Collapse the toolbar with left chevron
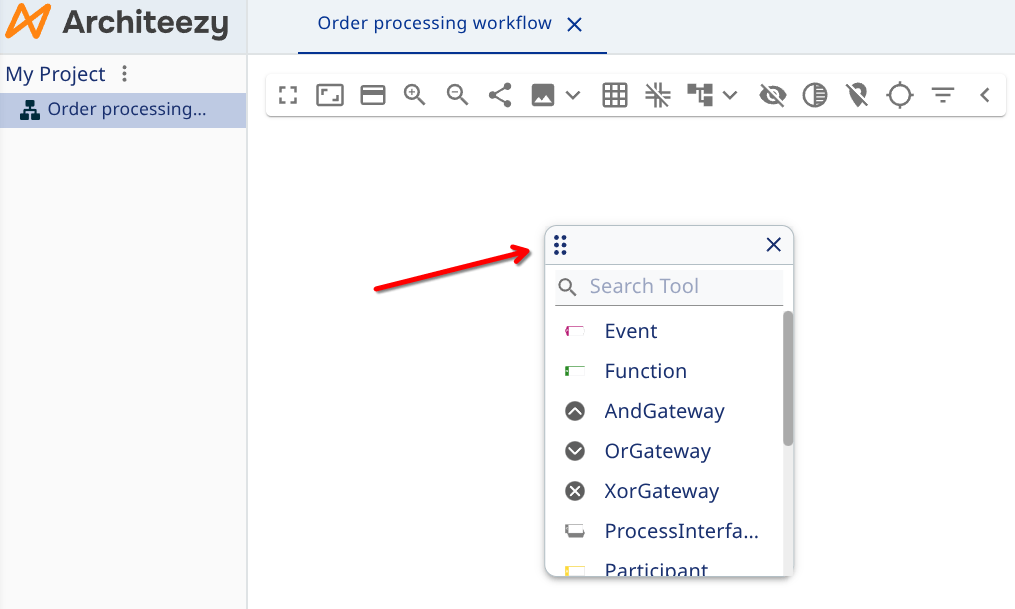This screenshot has width=1015, height=609. [x=985, y=95]
